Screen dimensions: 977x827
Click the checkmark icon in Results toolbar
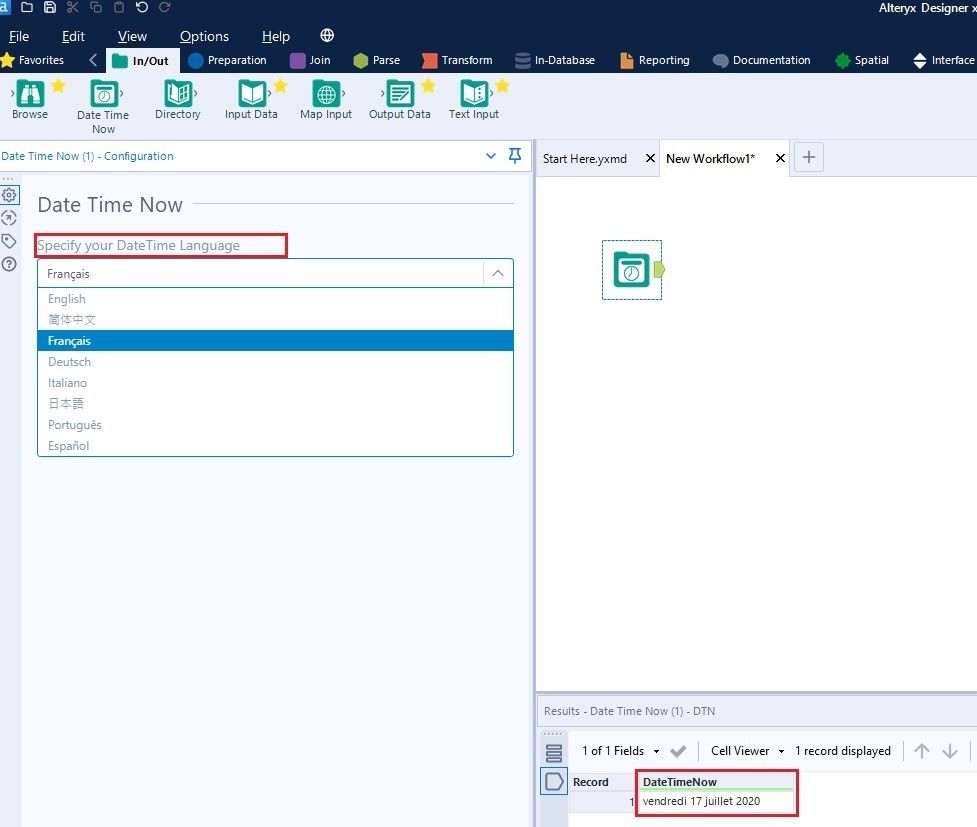point(678,751)
